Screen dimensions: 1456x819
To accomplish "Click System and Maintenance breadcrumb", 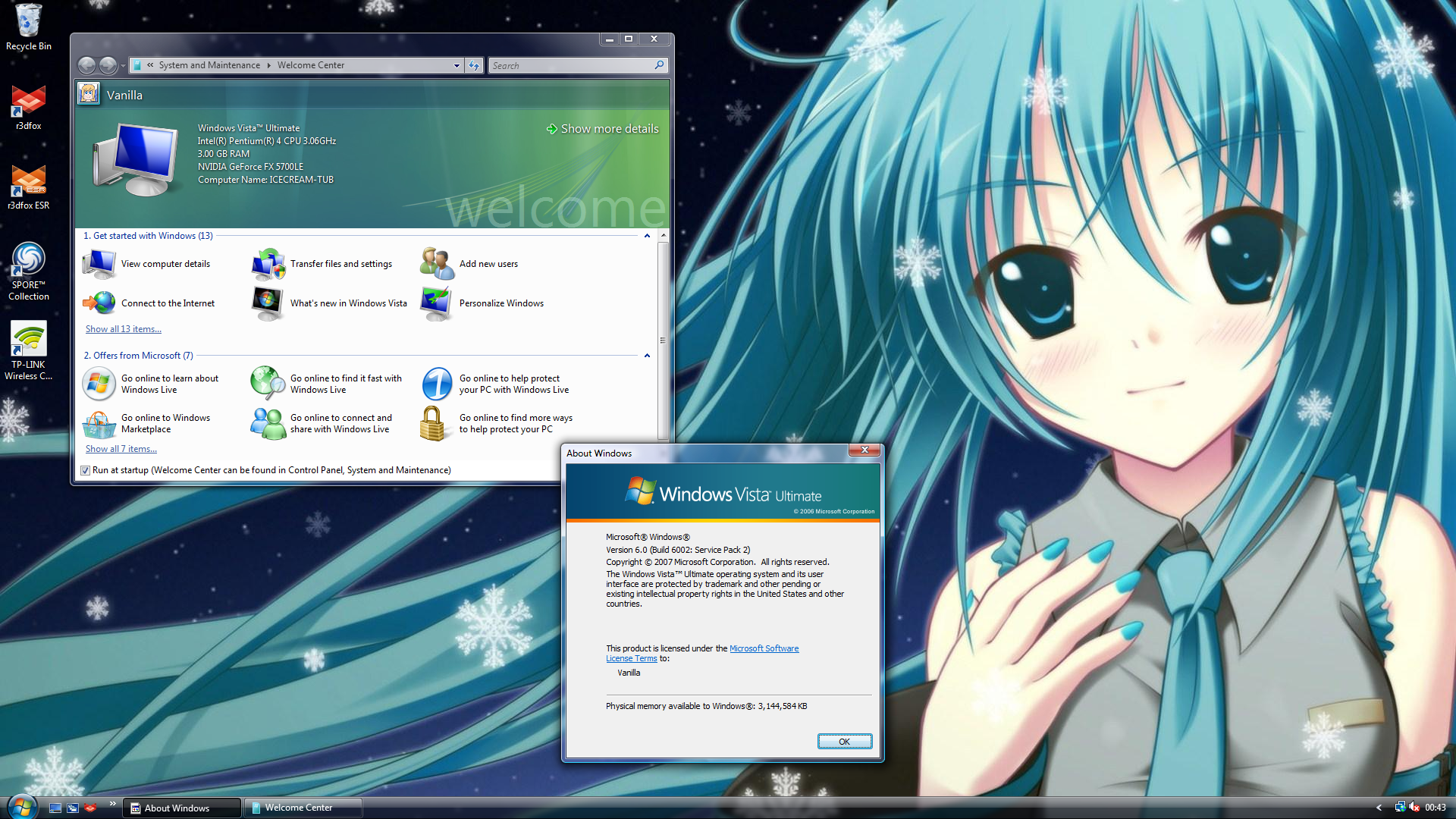I will point(209,65).
